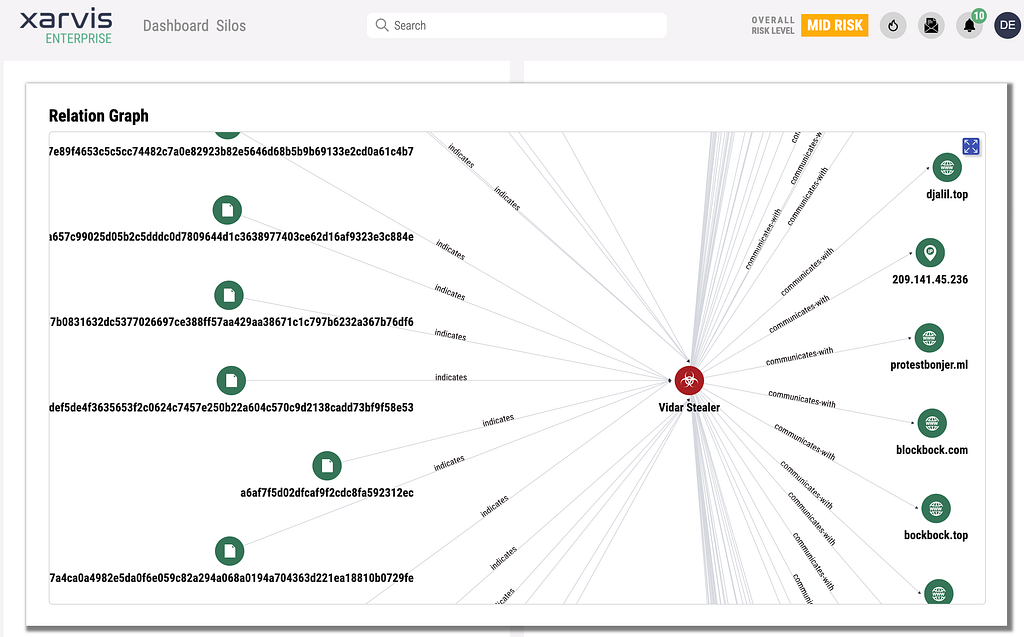Click the flame icon in header
The height and width of the screenshot is (637, 1024).
pyautogui.click(x=893, y=26)
